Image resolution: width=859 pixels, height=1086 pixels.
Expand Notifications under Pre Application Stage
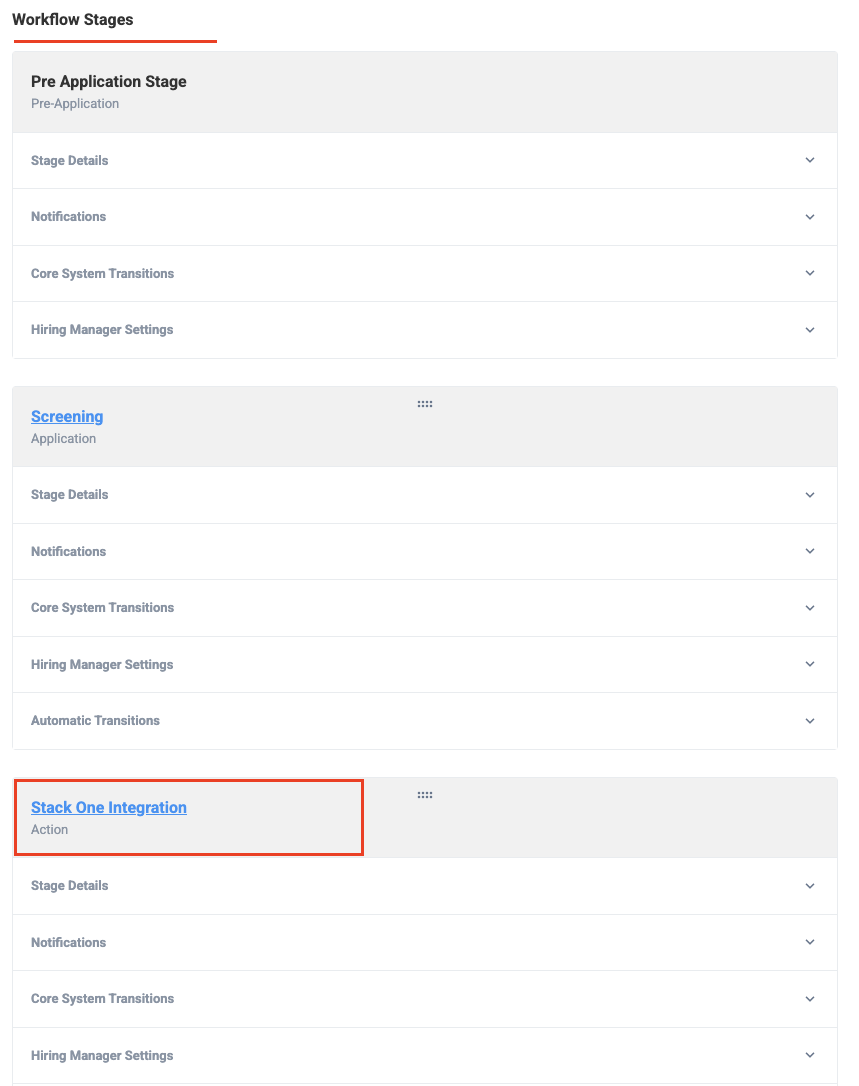(425, 217)
